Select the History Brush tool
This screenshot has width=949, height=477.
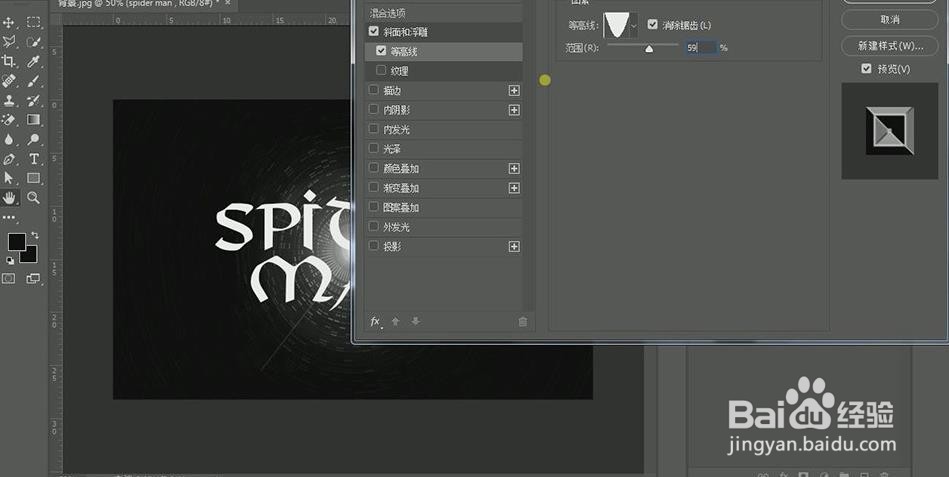pos(34,100)
